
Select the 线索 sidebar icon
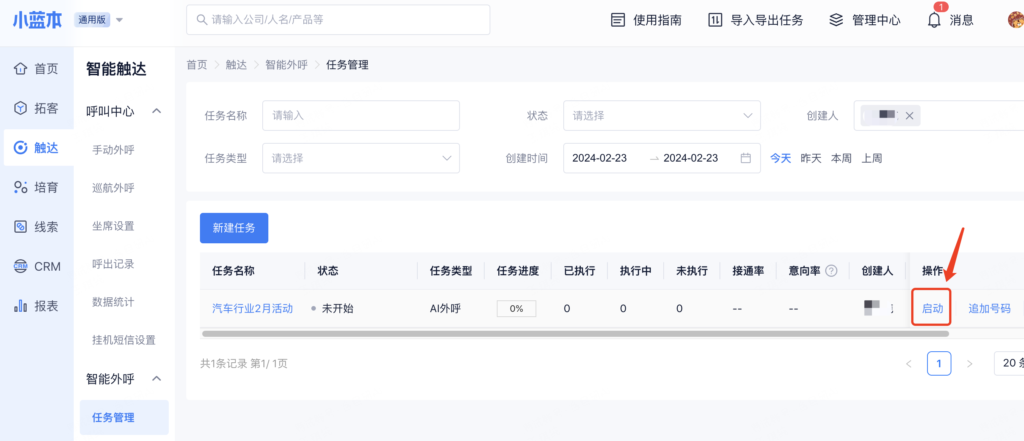[x=20, y=227]
